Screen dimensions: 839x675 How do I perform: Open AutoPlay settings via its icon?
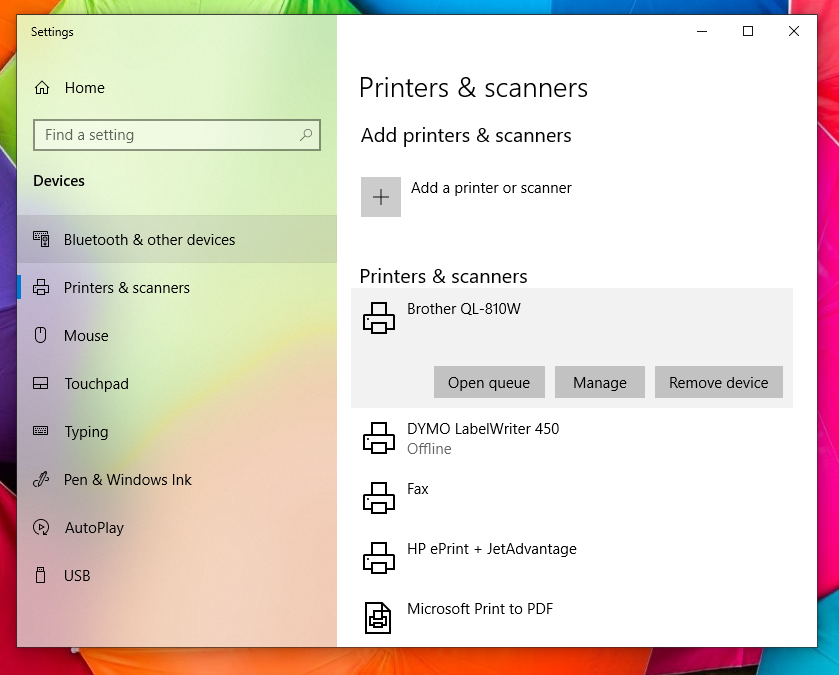coord(40,528)
